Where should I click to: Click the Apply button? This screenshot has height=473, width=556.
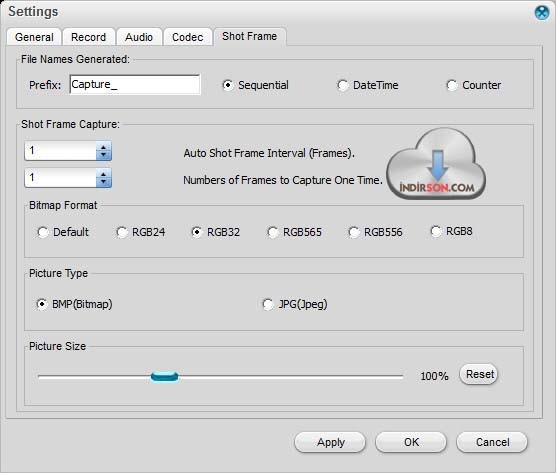[x=330, y=442]
